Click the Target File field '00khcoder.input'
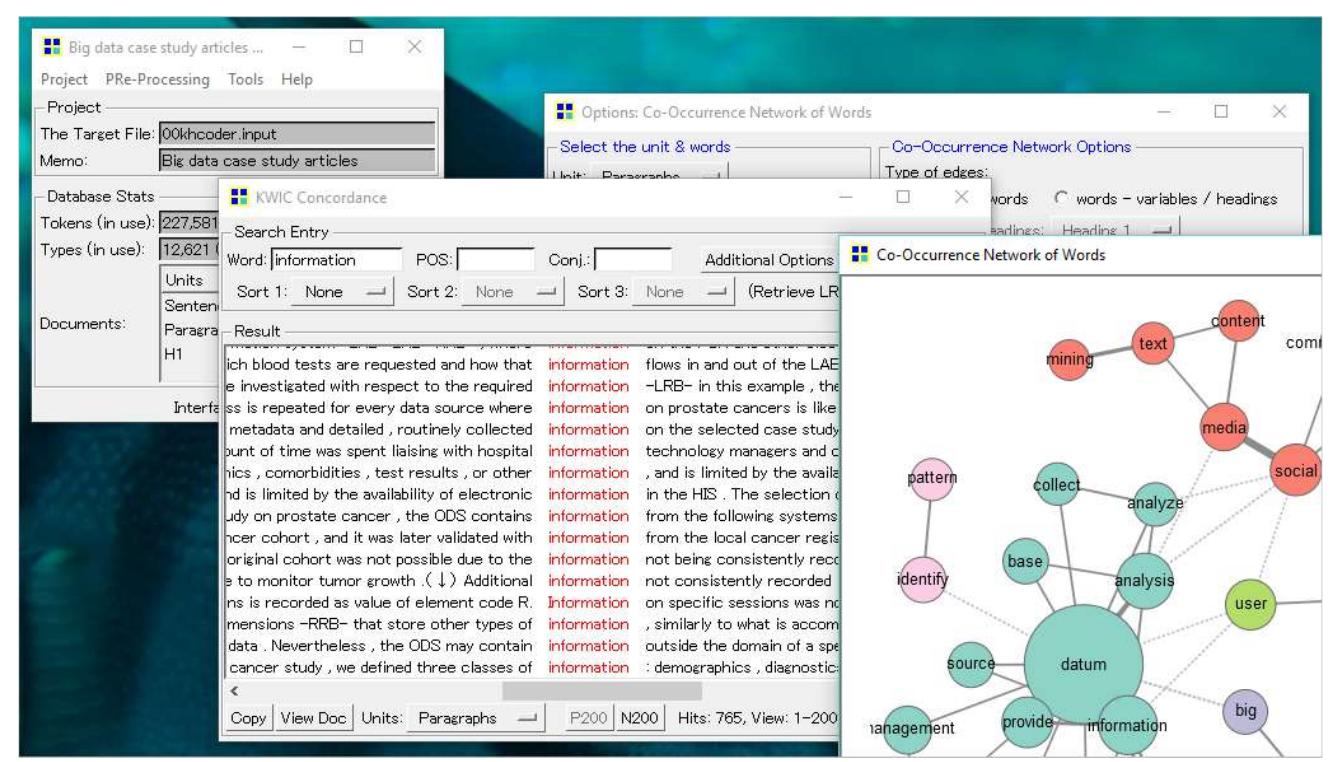Screen dimensions: 1341x762 [x=297, y=133]
